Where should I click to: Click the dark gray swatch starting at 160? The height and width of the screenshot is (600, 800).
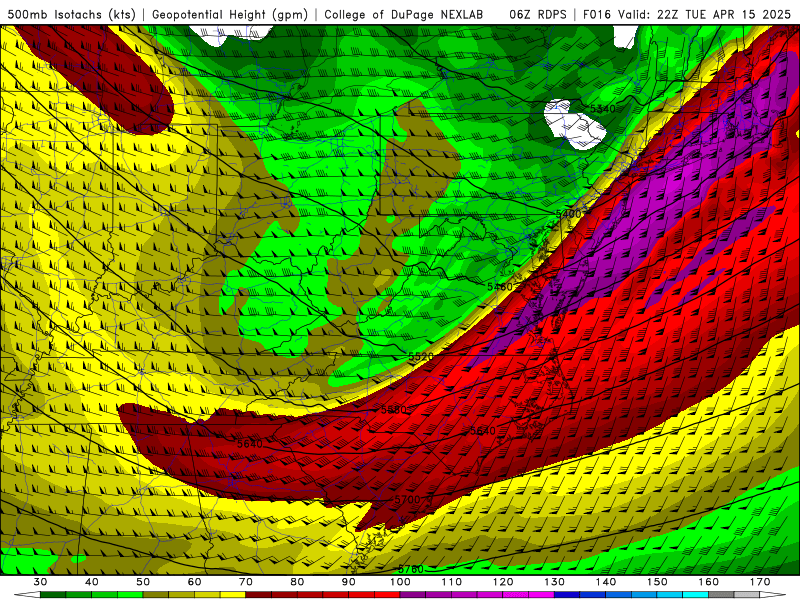coord(721,595)
